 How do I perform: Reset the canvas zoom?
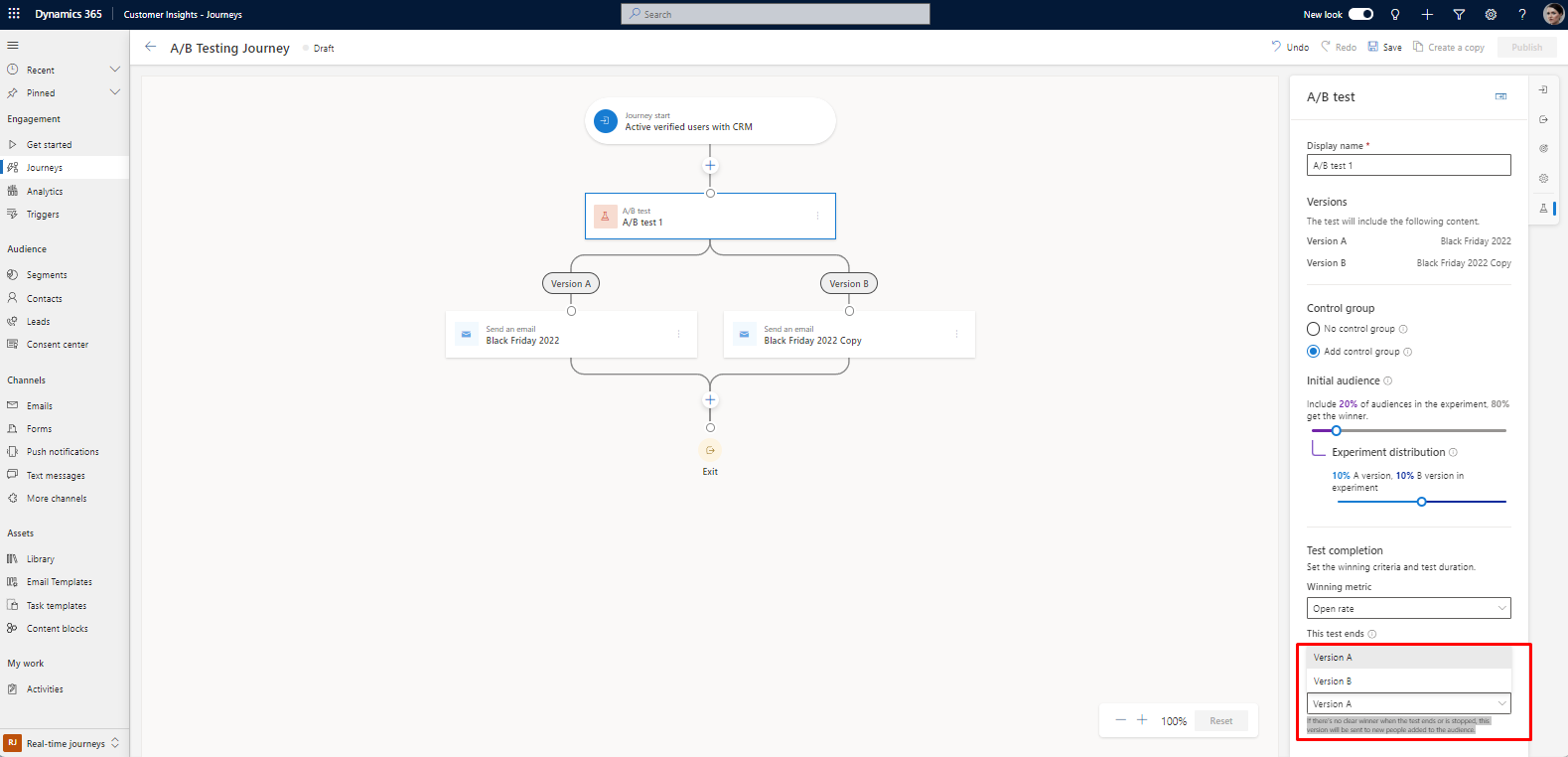tap(1221, 720)
